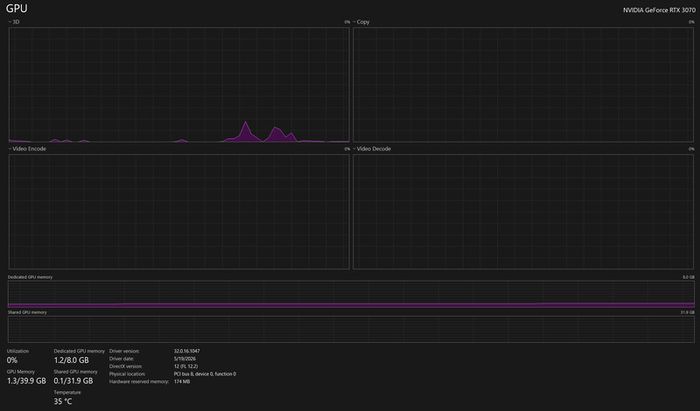Click the 0.1/31.9 GB shared memory value

[x=73, y=381]
